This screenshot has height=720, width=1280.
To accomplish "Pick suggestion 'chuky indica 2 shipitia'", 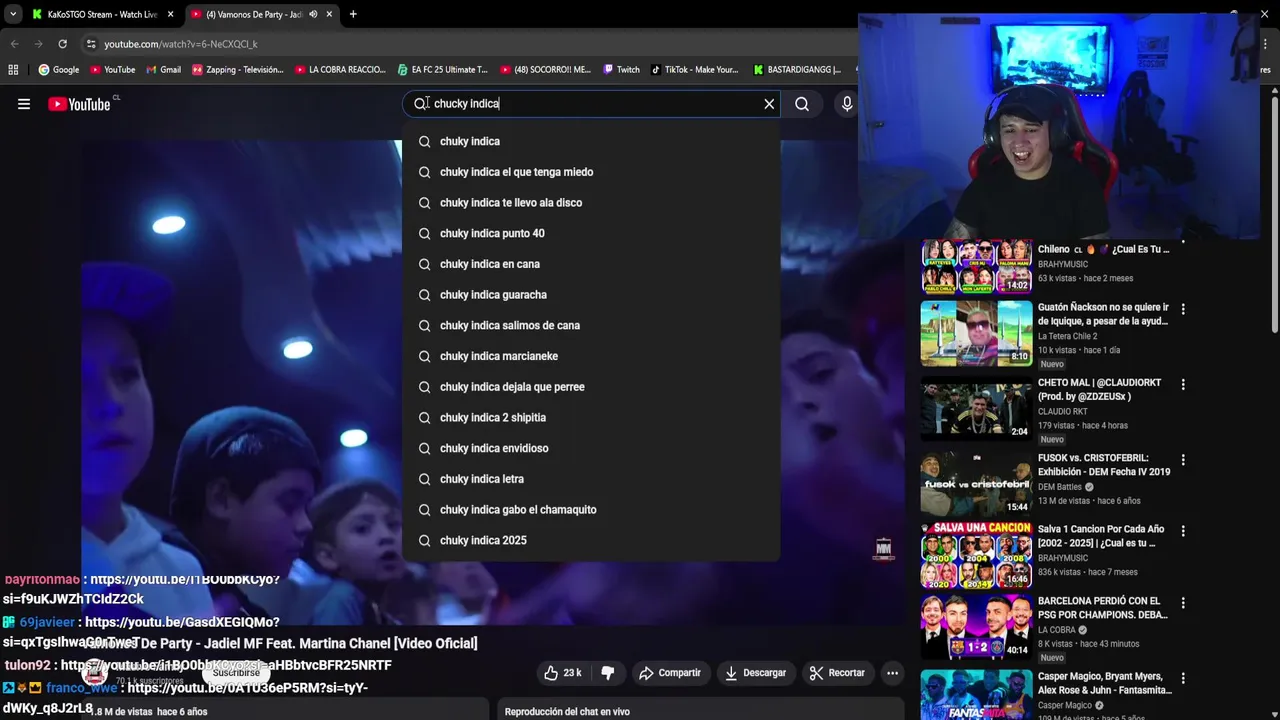I will coord(591,417).
